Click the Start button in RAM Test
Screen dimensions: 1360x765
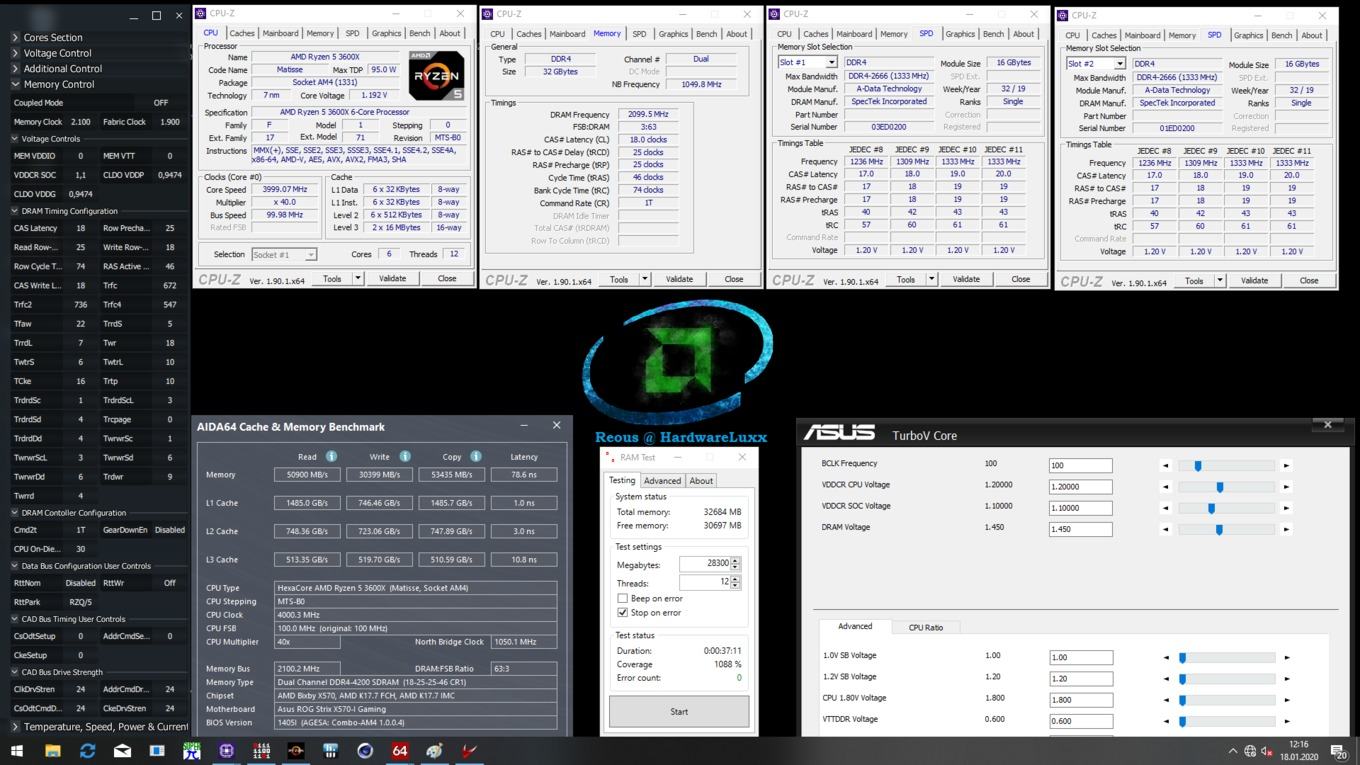[679, 712]
